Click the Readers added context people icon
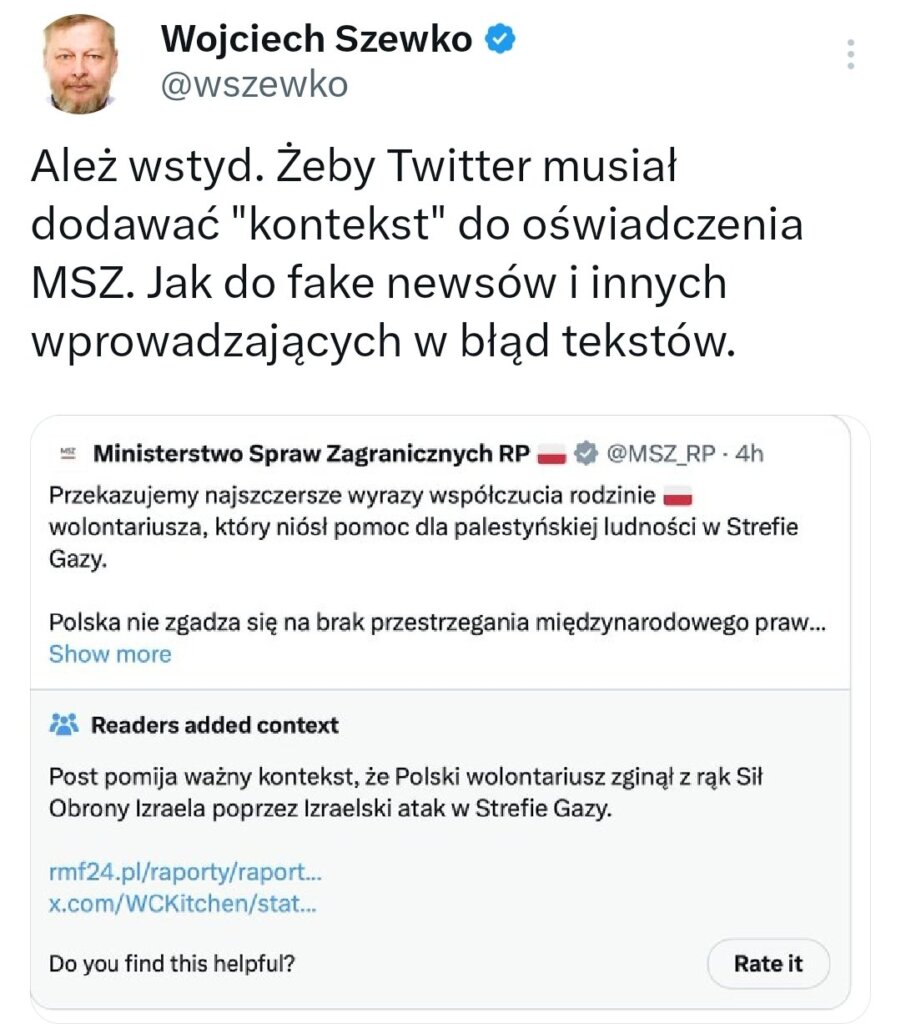The height and width of the screenshot is (1024, 901). click(64, 724)
